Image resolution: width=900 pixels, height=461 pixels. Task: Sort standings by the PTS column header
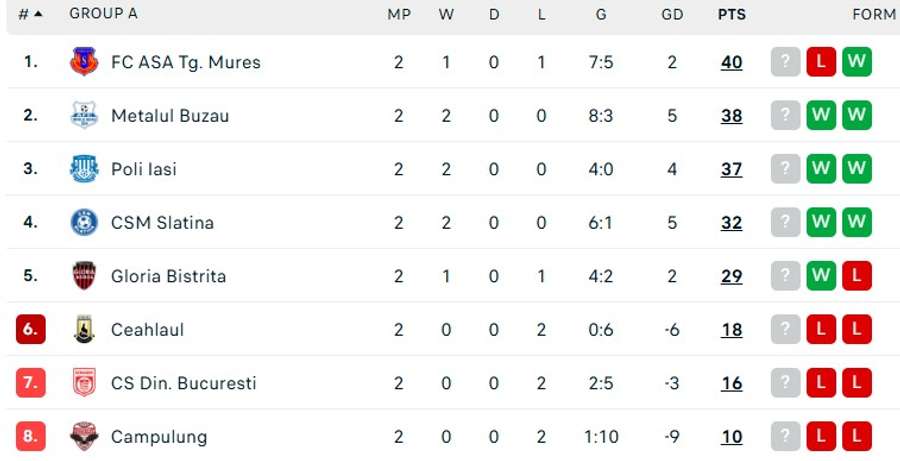tap(731, 14)
